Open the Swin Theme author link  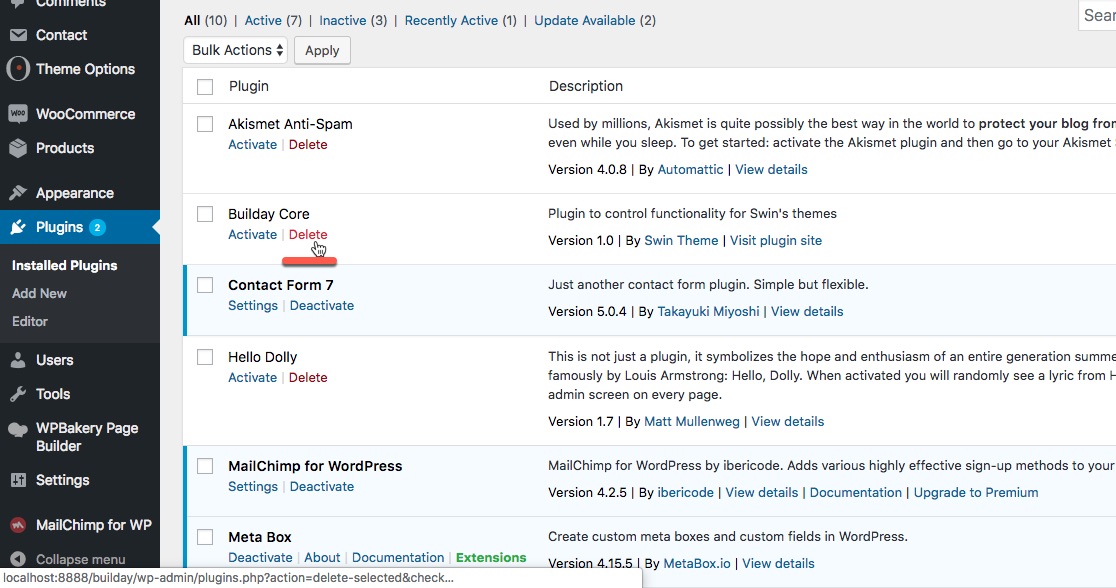coord(681,241)
